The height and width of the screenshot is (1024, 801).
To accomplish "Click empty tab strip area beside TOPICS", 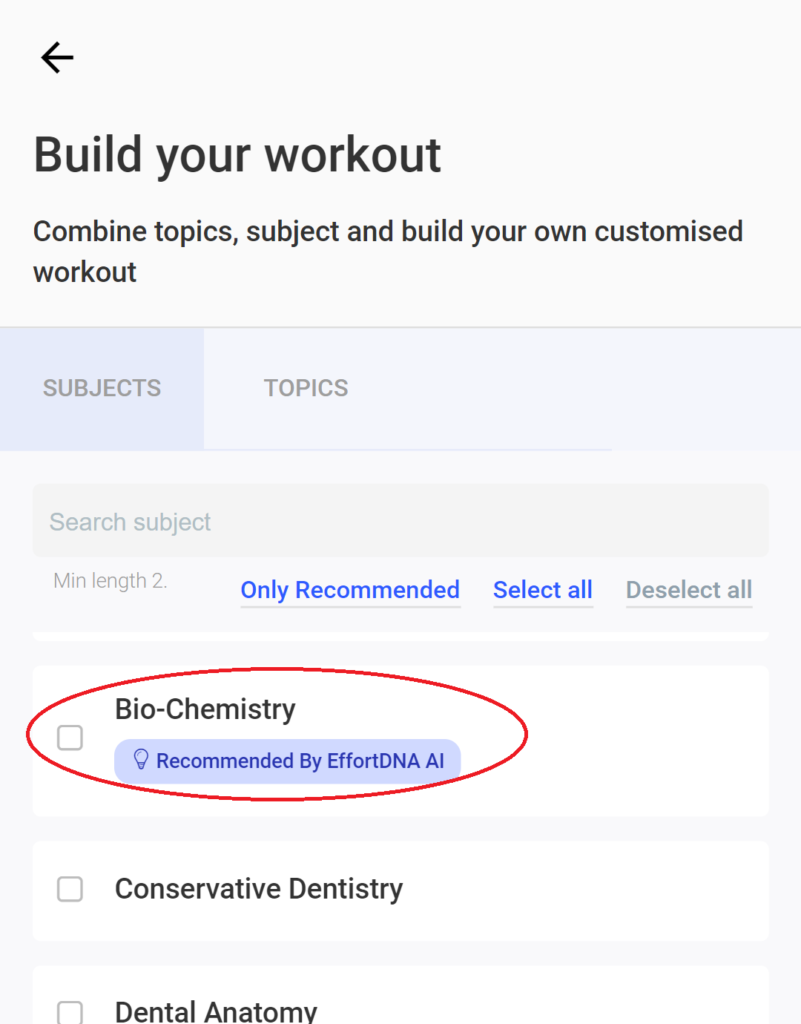I will point(604,389).
